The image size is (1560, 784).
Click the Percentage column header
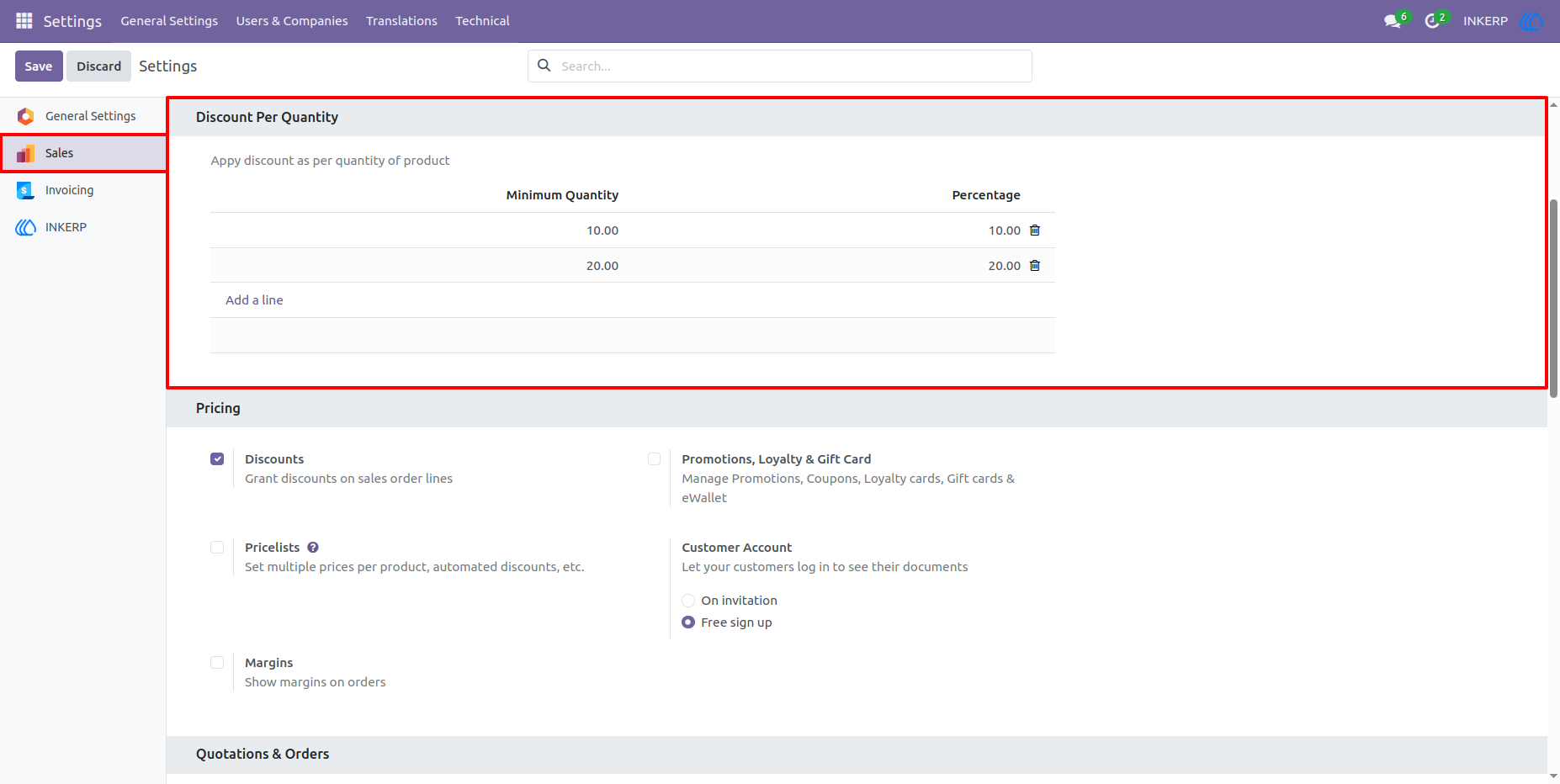986,195
